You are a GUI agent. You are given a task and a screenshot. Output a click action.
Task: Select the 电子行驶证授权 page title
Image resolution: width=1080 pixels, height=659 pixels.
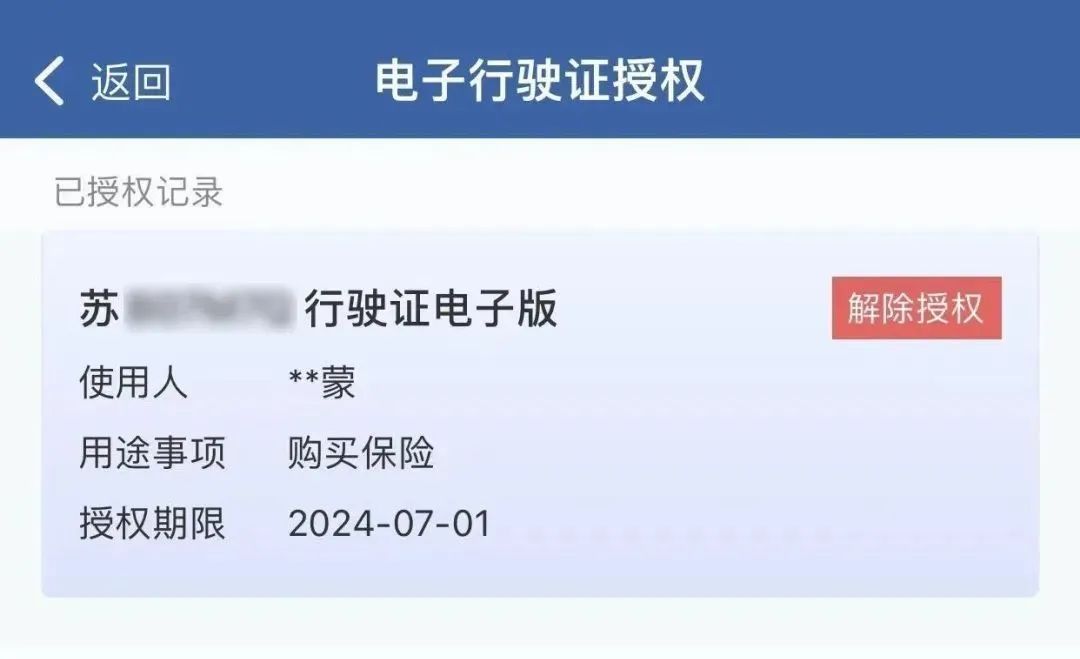[539, 81]
